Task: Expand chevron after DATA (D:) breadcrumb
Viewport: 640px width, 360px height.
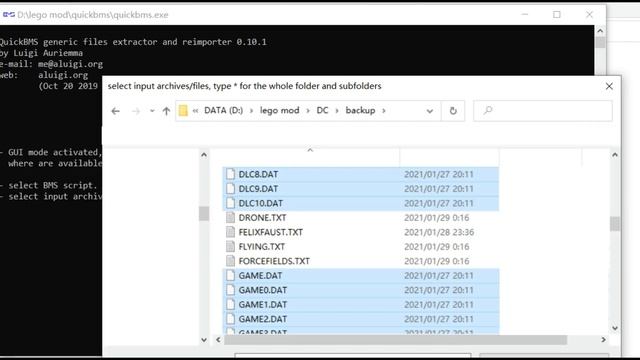Action: tap(251, 111)
